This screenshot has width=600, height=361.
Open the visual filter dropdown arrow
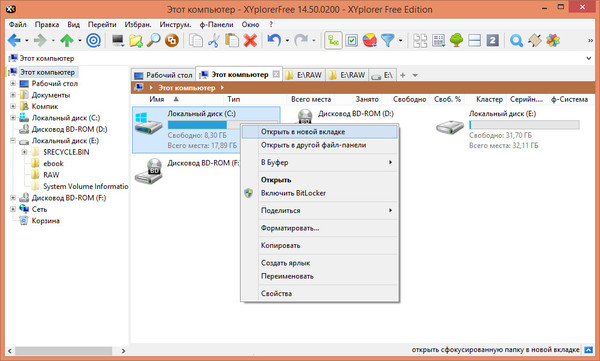click(401, 41)
